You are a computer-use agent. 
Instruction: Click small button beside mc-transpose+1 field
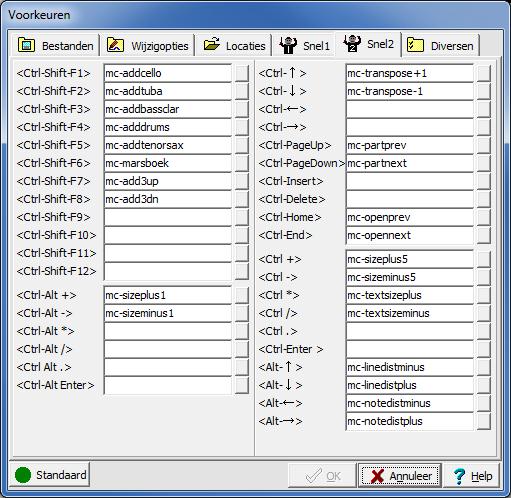tap(484, 73)
